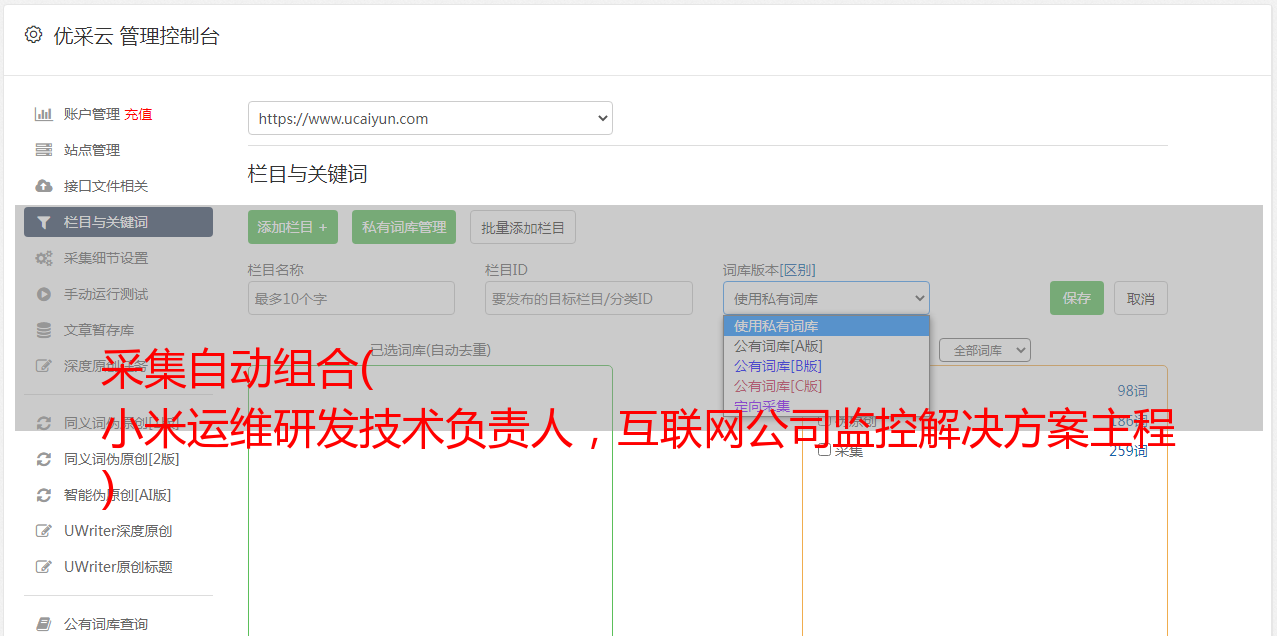Click the bar chart icon for 账户管理

point(43,114)
